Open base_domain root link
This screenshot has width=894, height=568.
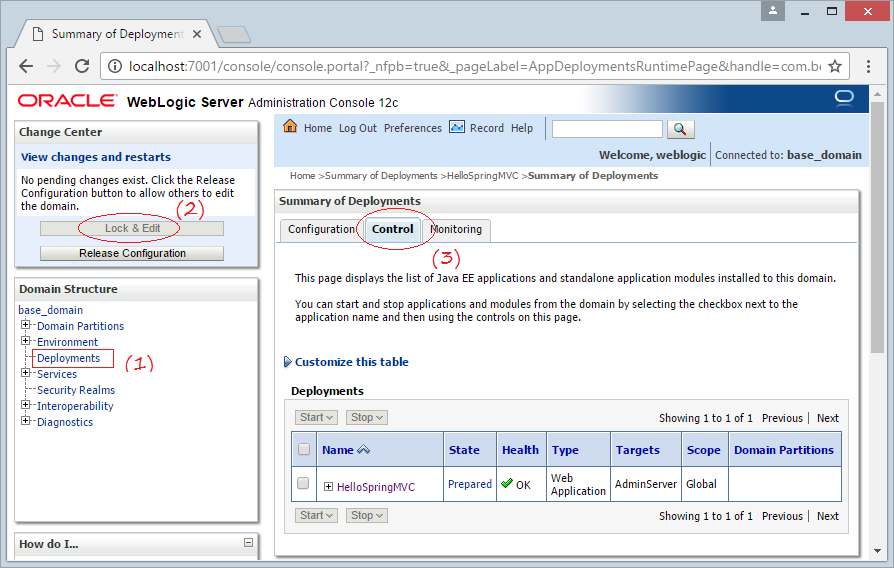click(x=51, y=310)
